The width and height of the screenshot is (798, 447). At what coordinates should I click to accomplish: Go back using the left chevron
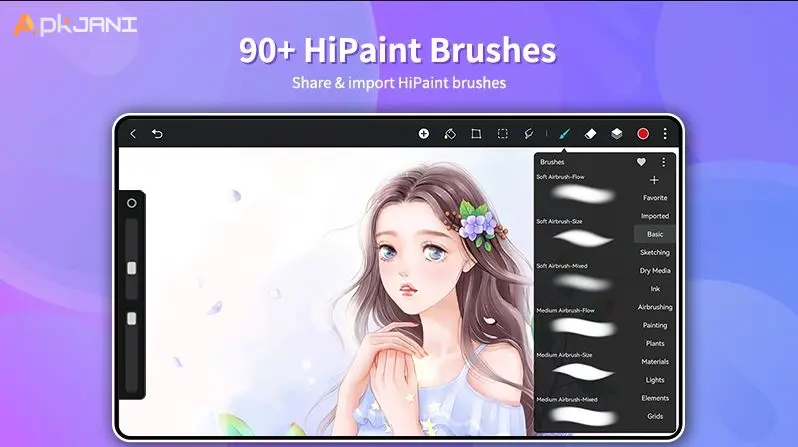point(133,134)
